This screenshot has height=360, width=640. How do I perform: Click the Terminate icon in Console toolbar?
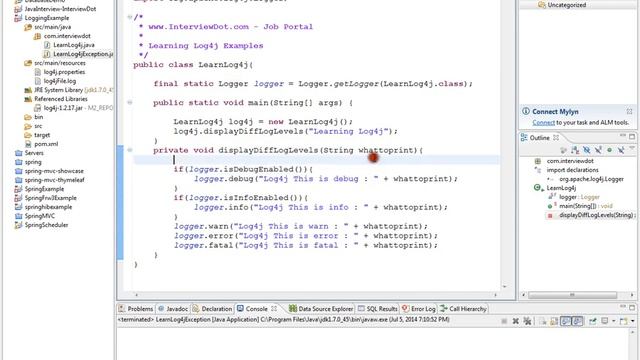point(504,321)
